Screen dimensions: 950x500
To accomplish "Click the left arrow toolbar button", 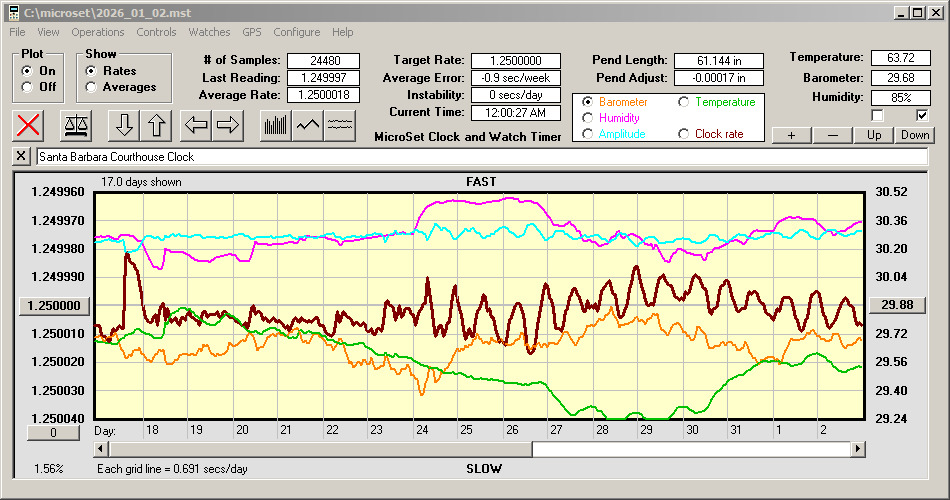I will (x=196, y=124).
